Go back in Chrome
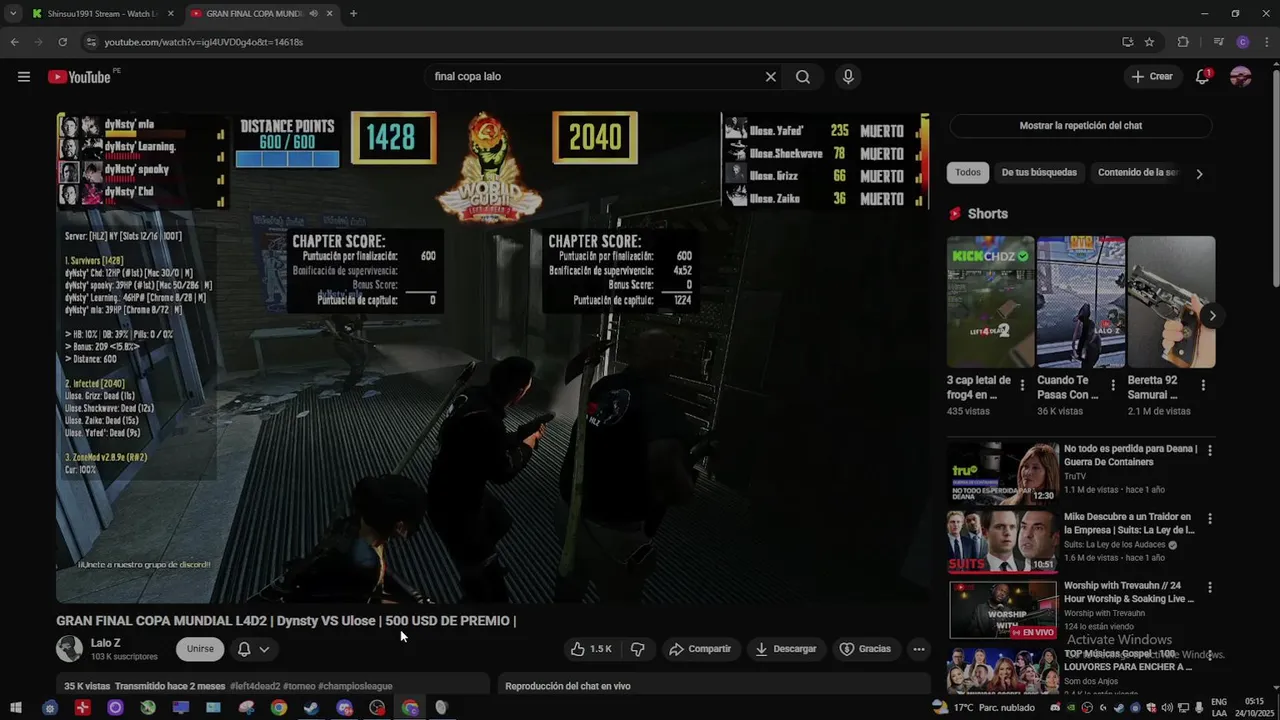Image resolution: width=1280 pixels, height=720 pixels. [14, 42]
